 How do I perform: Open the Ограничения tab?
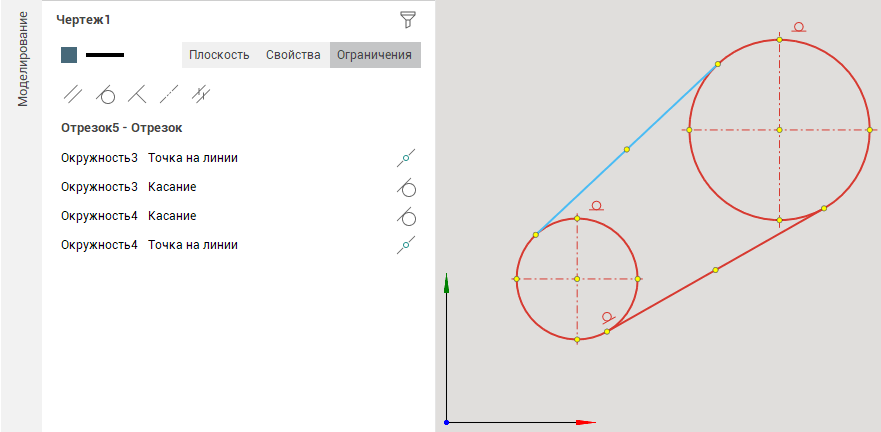(374, 55)
